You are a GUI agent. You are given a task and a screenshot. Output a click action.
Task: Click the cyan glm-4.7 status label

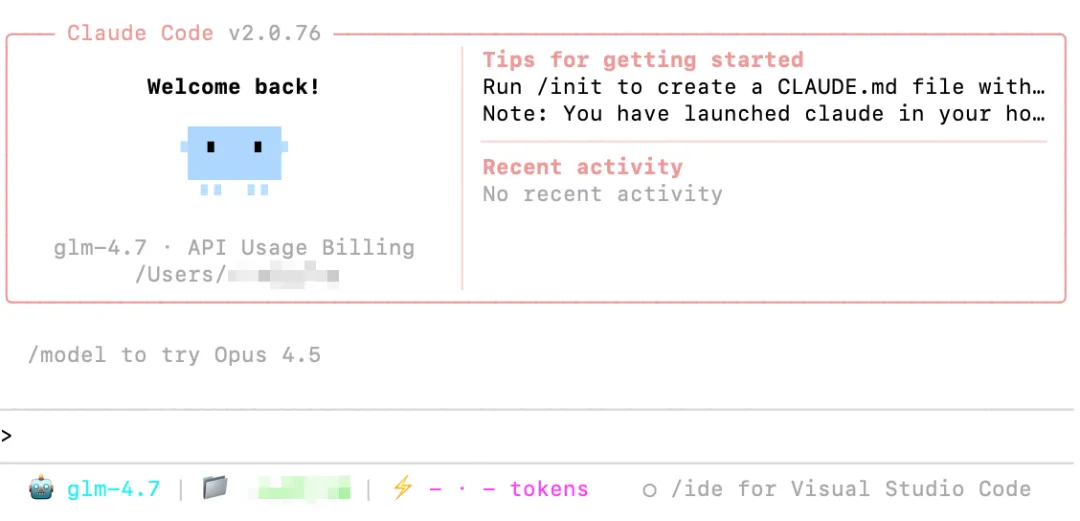click(113, 489)
